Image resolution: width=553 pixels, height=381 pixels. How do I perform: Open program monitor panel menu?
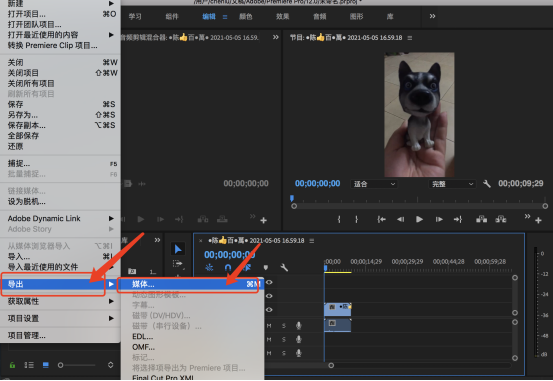click(410, 38)
